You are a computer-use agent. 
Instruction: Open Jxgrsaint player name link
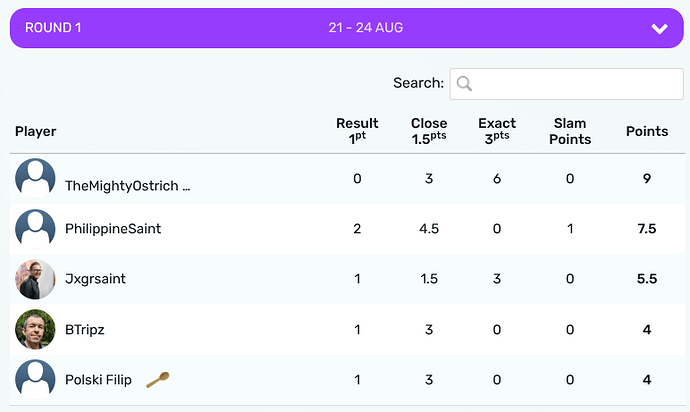tap(95, 279)
